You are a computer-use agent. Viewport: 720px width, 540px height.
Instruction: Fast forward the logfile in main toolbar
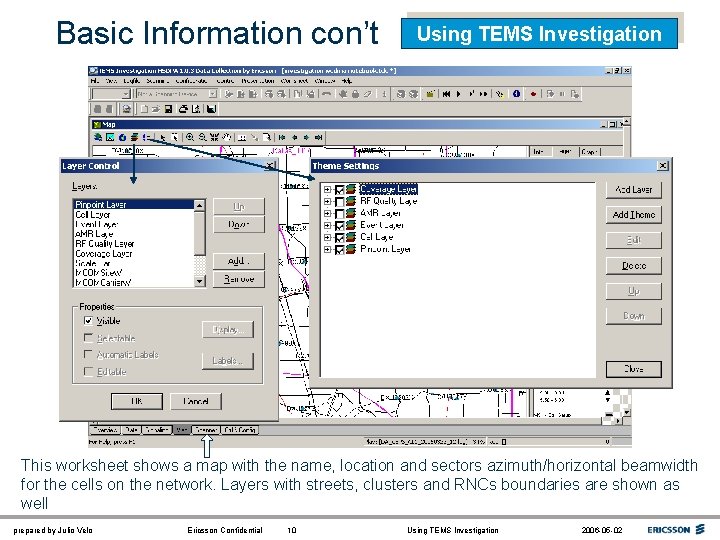pos(484,94)
